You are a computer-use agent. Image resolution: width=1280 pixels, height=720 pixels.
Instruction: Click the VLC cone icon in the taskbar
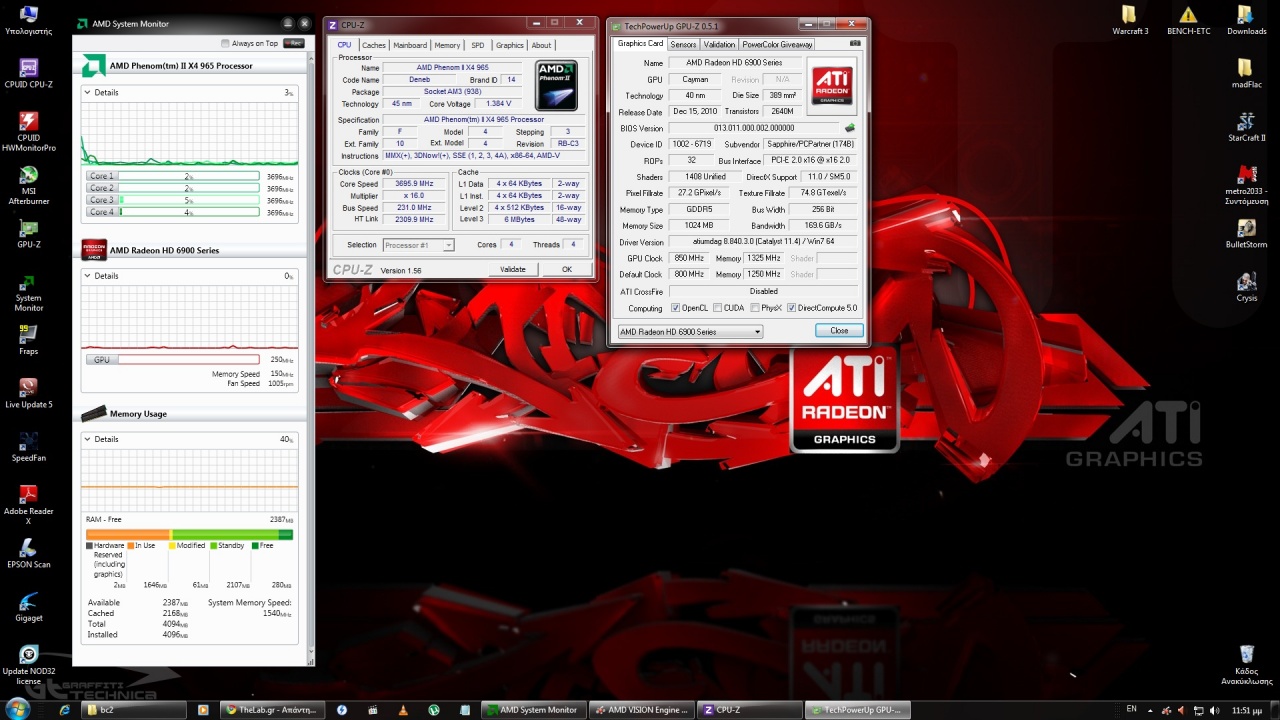click(x=403, y=710)
